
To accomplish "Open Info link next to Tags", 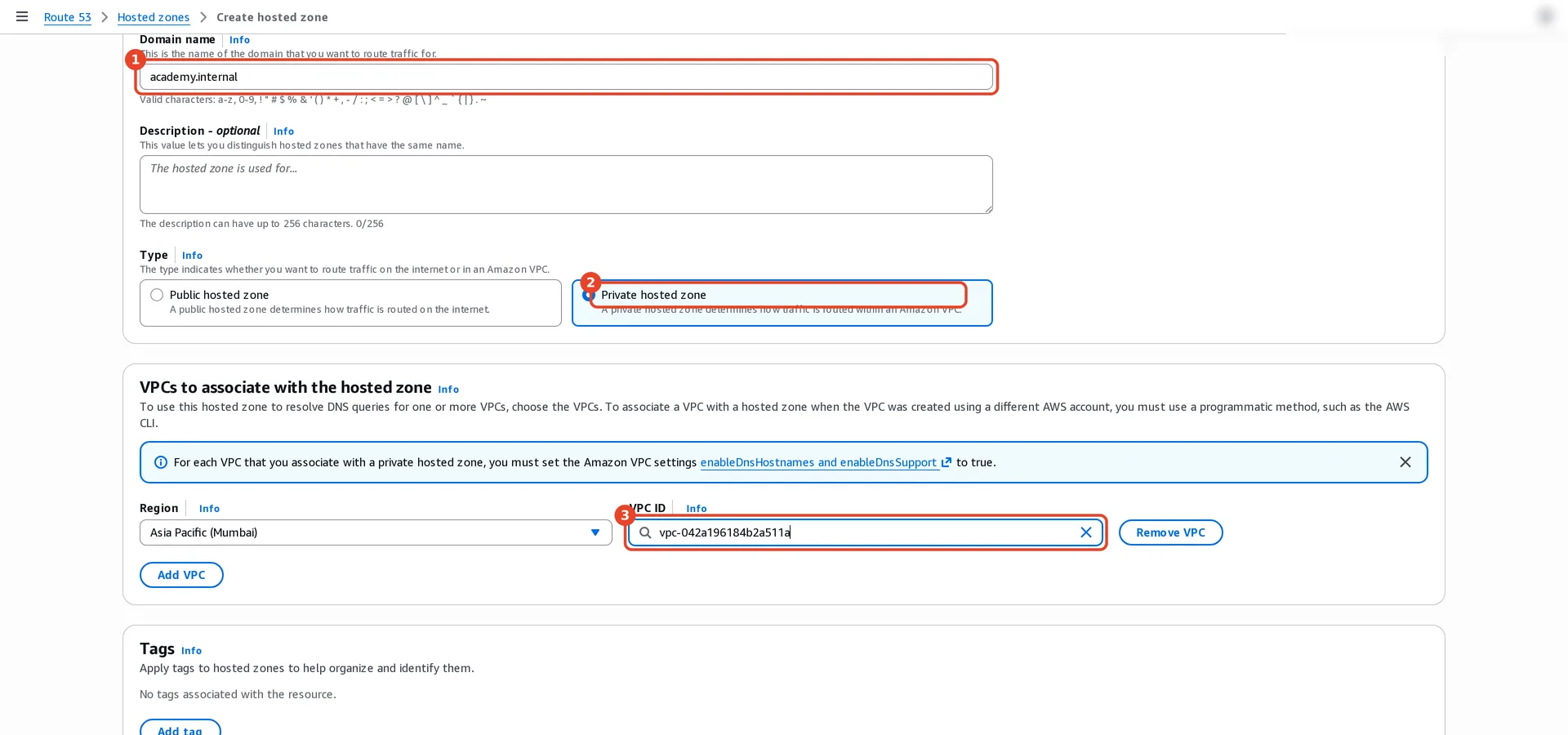I will 191,651.
